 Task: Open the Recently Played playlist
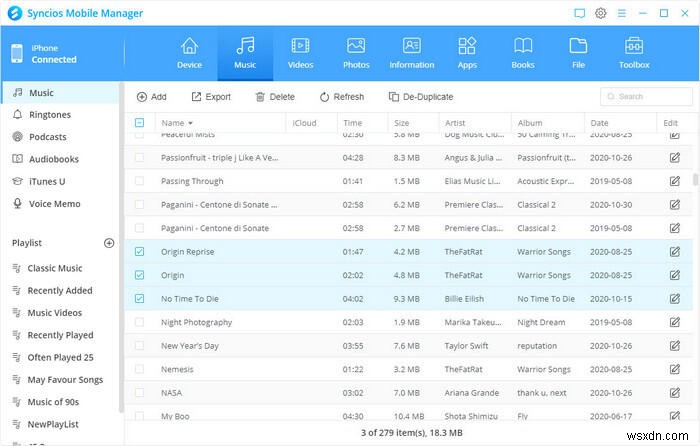(x=61, y=335)
